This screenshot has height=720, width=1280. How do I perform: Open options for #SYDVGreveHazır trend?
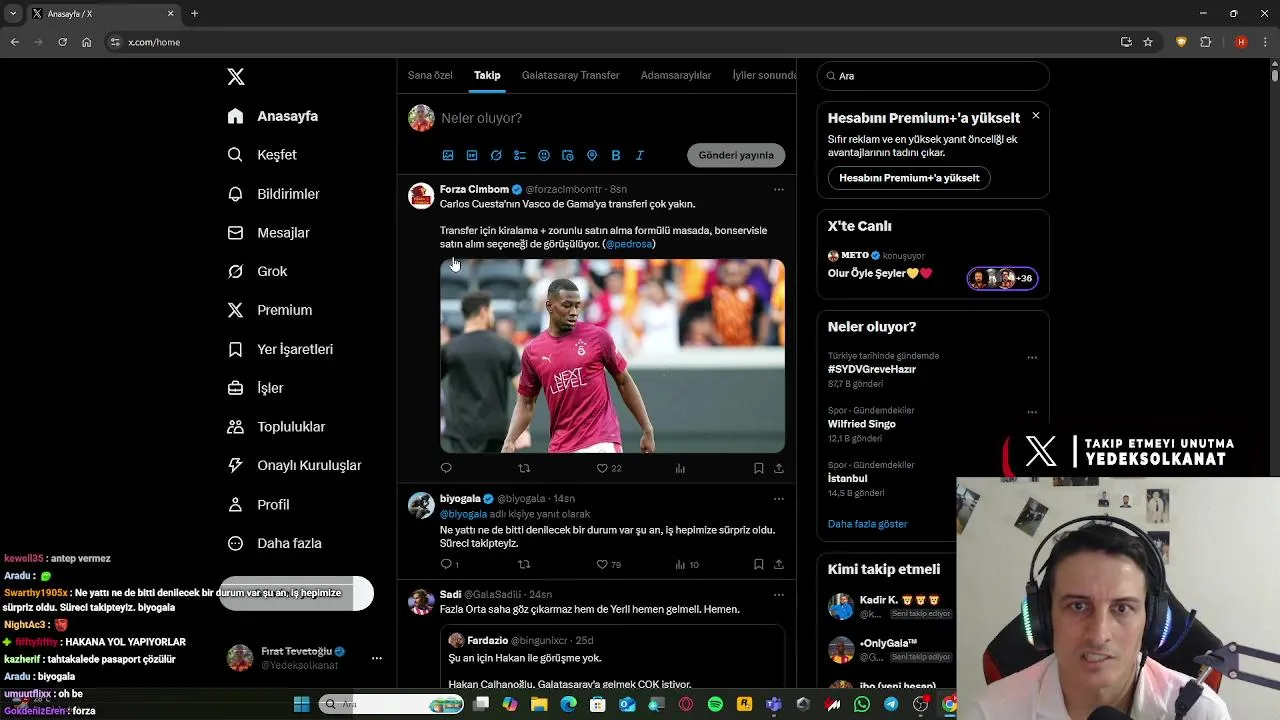click(1032, 358)
